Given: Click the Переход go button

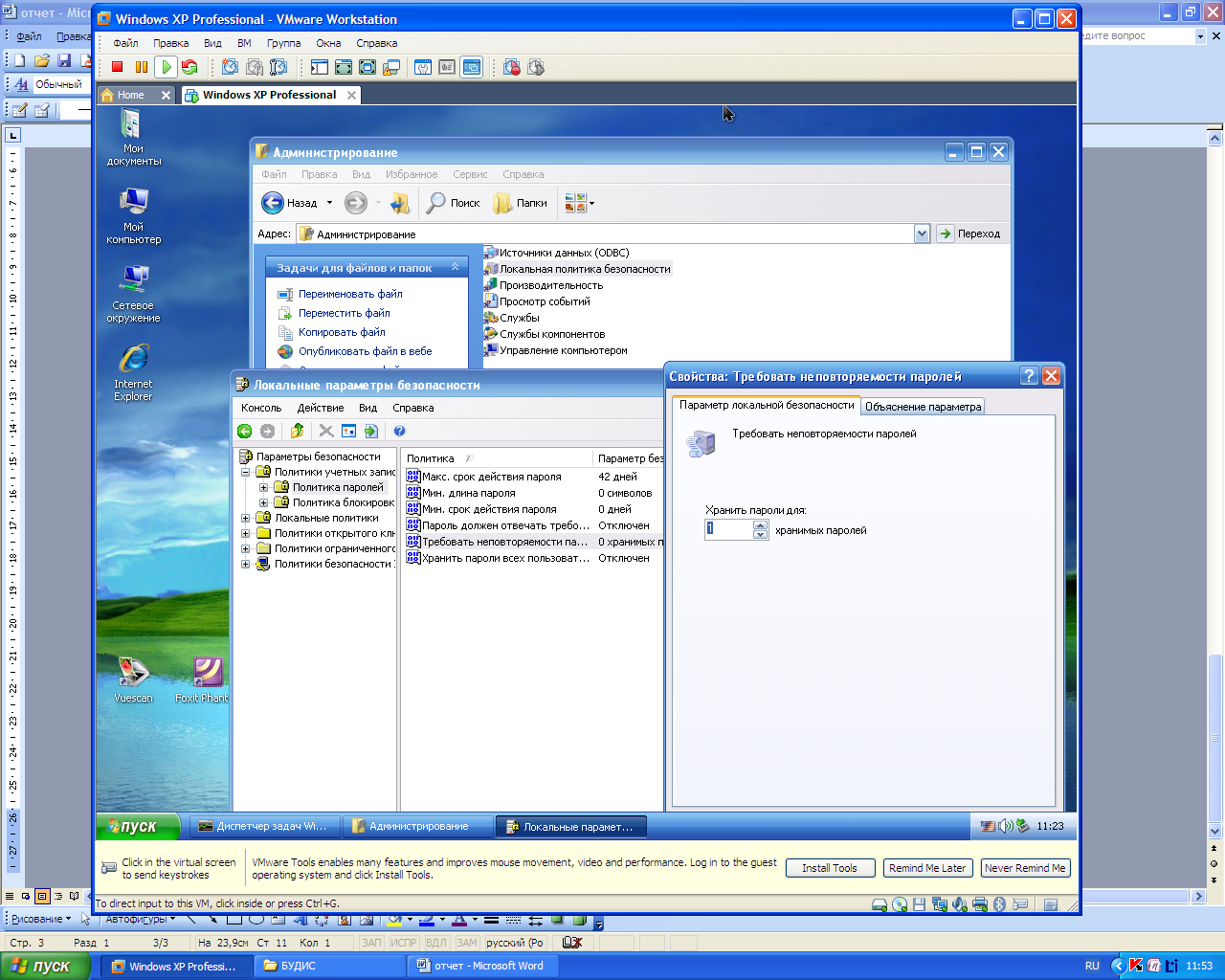Looking at the screenshot, I should tap(969, 234).
